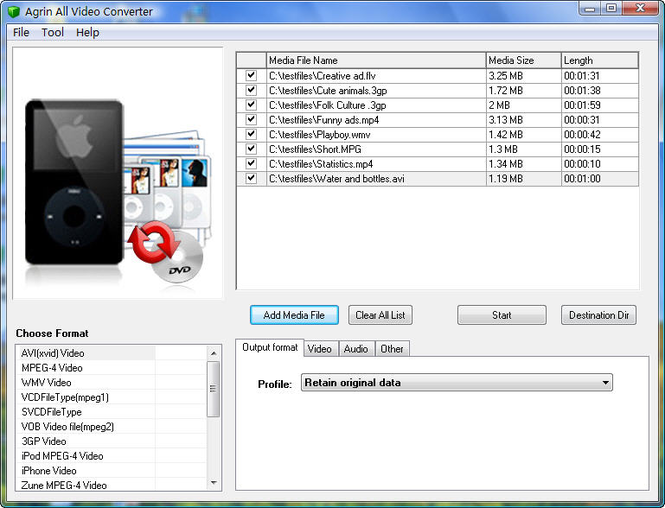The image size is (665, 508).
Task: Switch to the Audio tab
Action: 356,349
